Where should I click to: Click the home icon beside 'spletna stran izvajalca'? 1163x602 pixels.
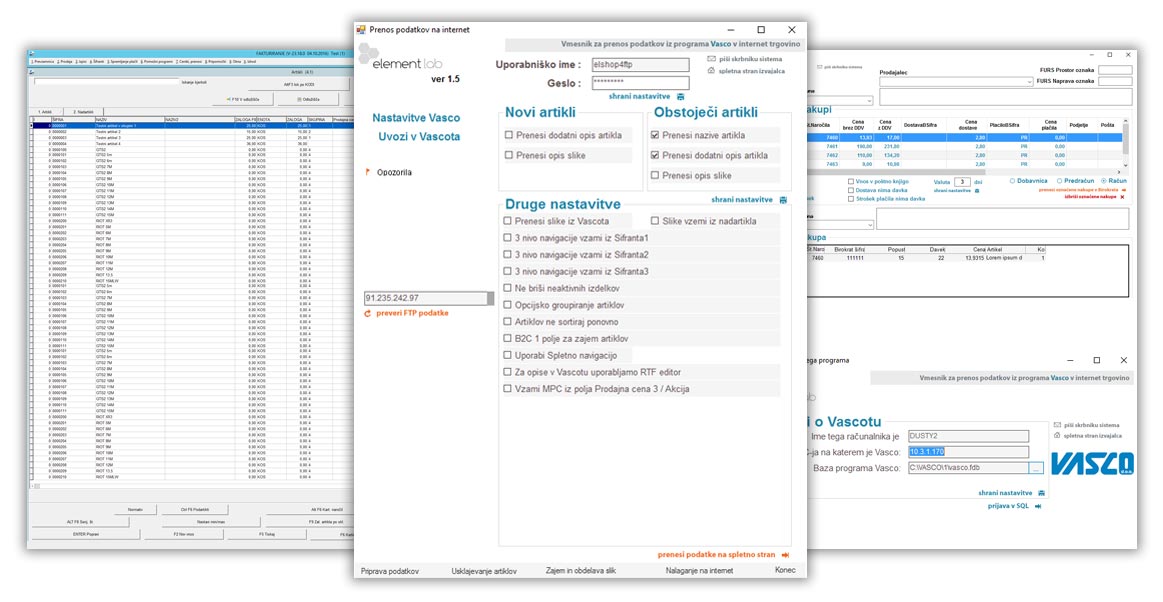711,70
